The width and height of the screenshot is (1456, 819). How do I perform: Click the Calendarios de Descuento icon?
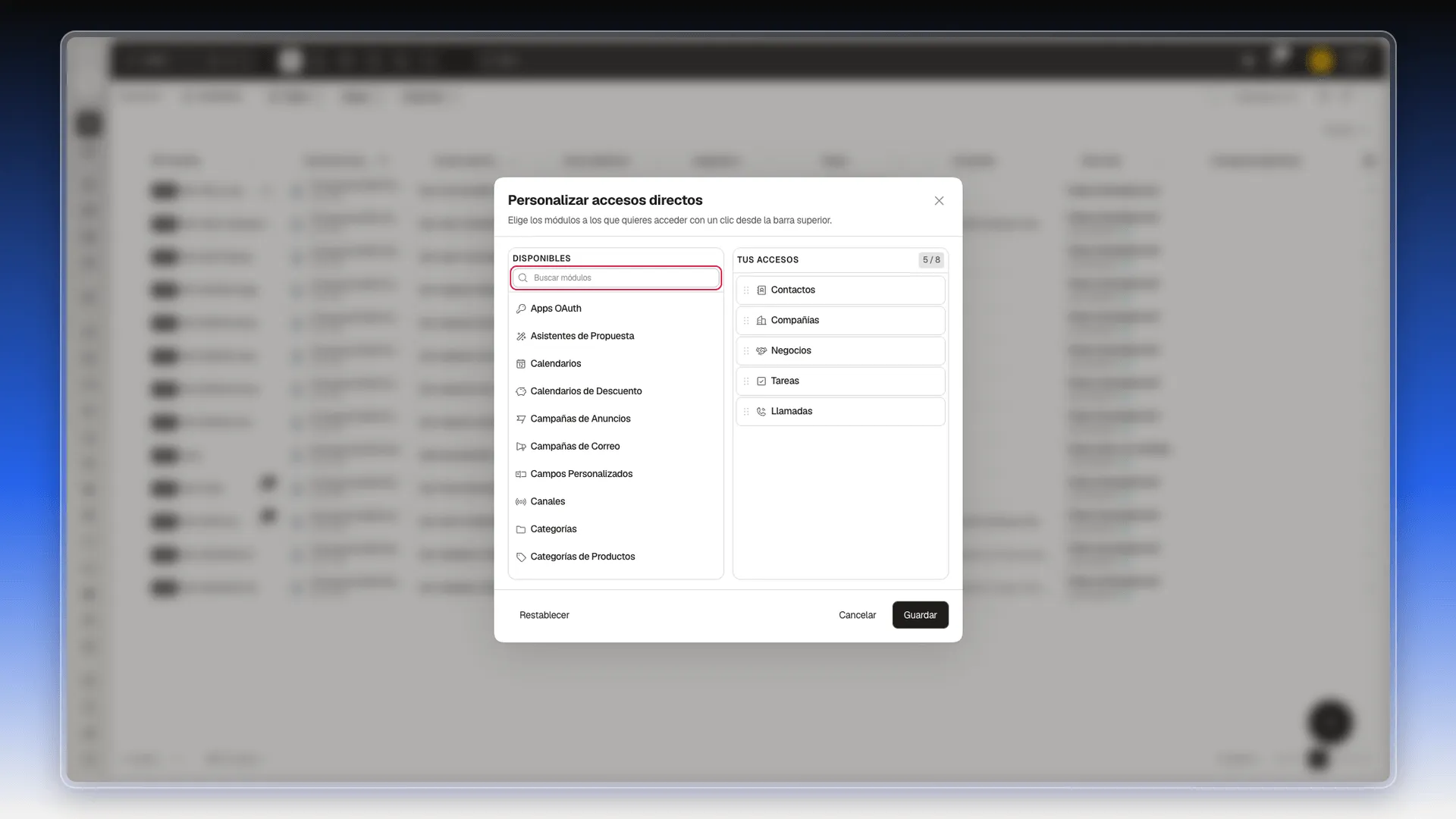[521, 391]
